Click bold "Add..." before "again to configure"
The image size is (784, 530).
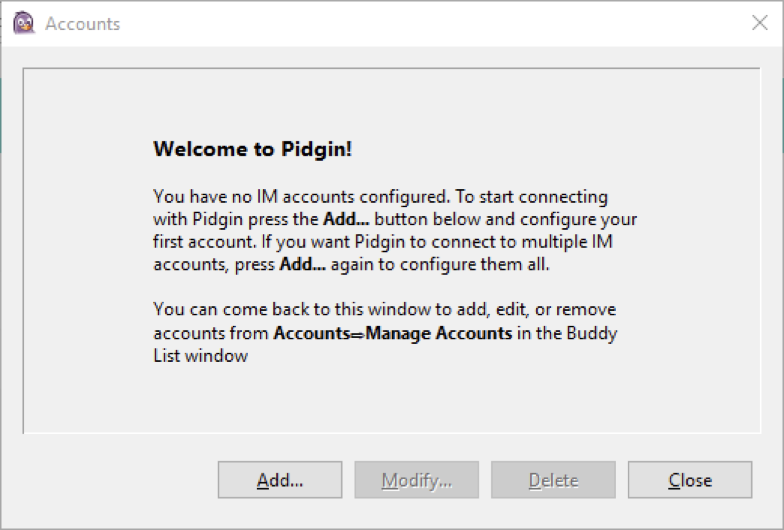pos(300,264)
